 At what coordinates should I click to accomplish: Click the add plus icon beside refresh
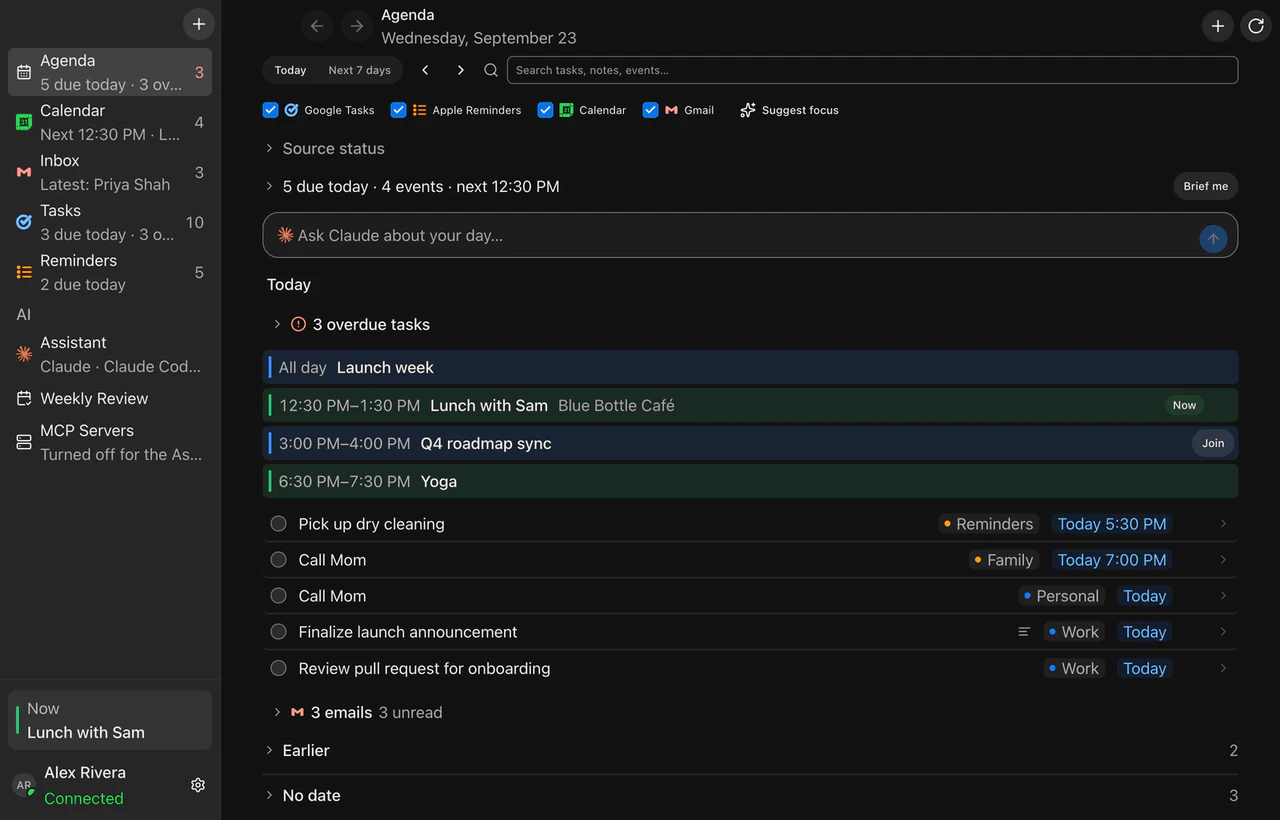(x=1217, y=26)
